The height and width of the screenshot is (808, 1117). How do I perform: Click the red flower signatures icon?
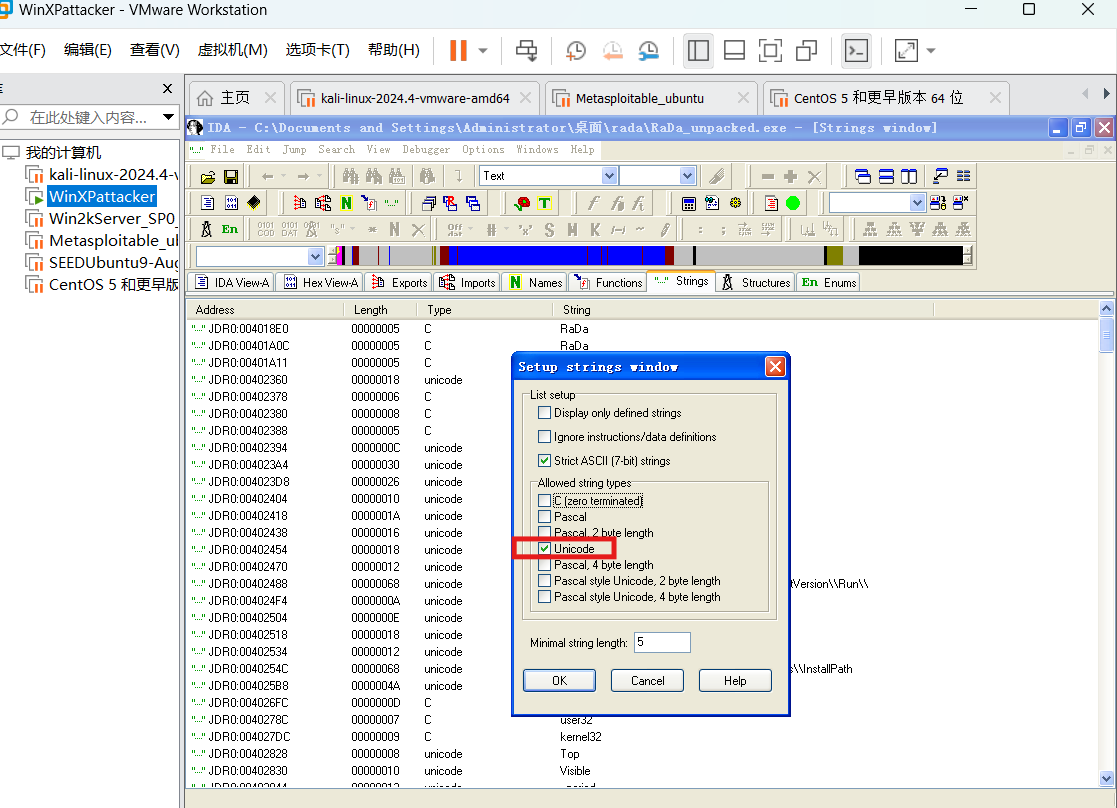[x=522, y=203]
